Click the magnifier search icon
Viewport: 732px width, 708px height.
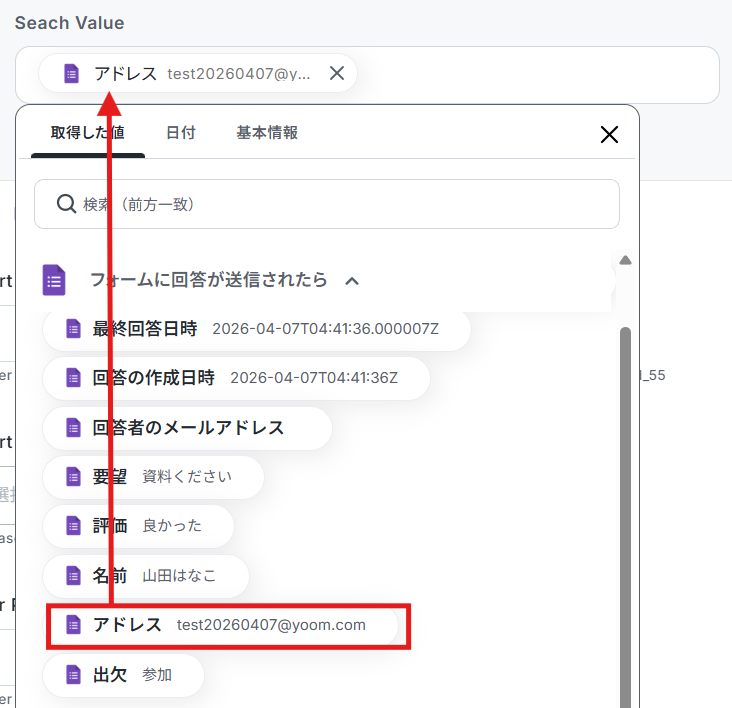click(x=66, y=204)
